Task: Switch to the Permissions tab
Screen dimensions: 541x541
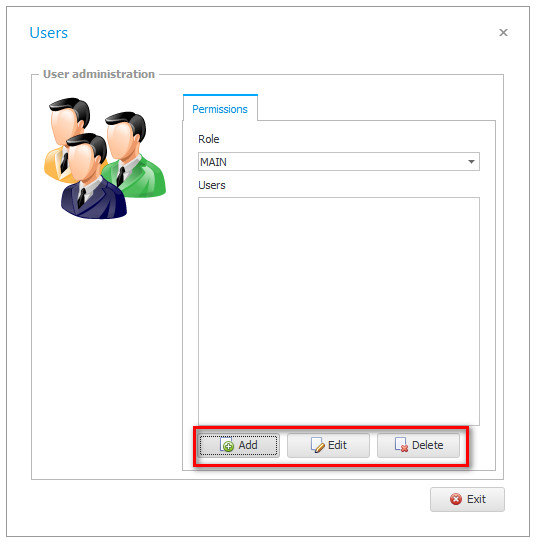Action: (220, 109)
